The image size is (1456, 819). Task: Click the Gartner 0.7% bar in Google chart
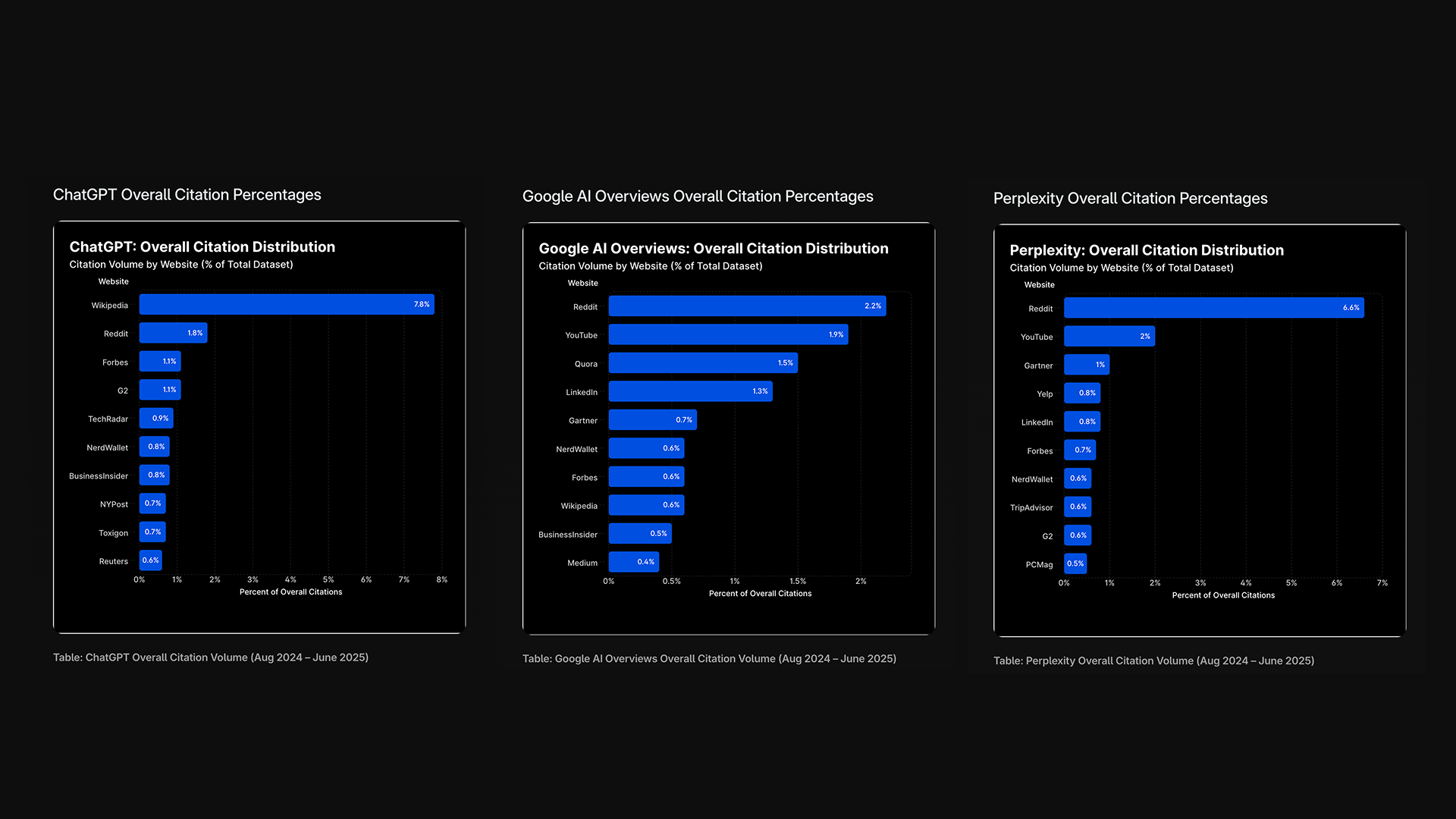click(x=653, y=420)
